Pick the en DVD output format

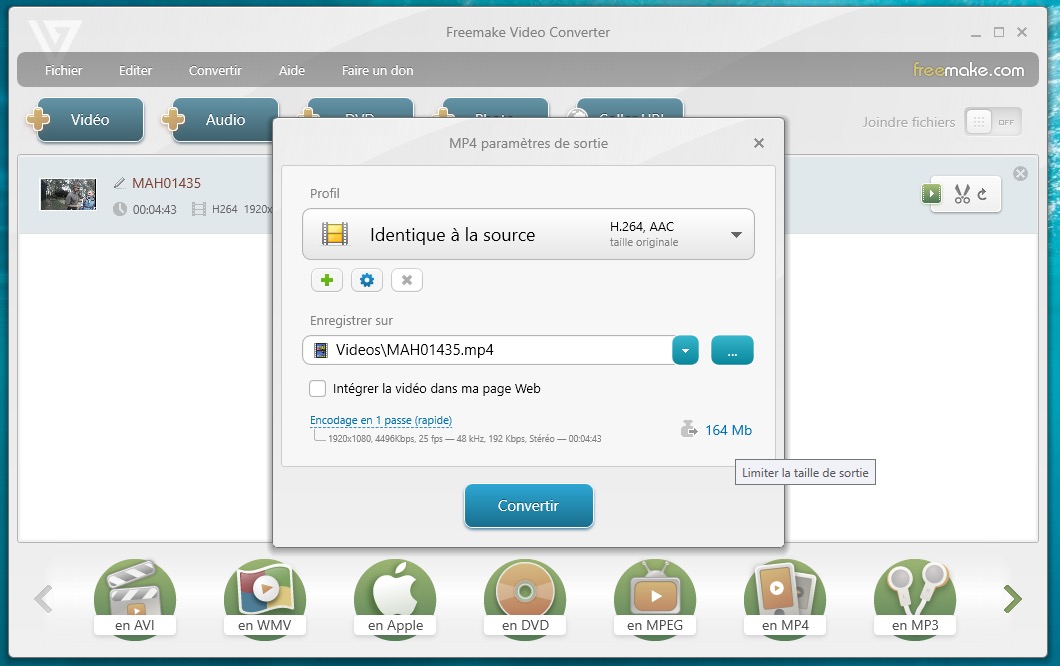click(x=525, y=597)
